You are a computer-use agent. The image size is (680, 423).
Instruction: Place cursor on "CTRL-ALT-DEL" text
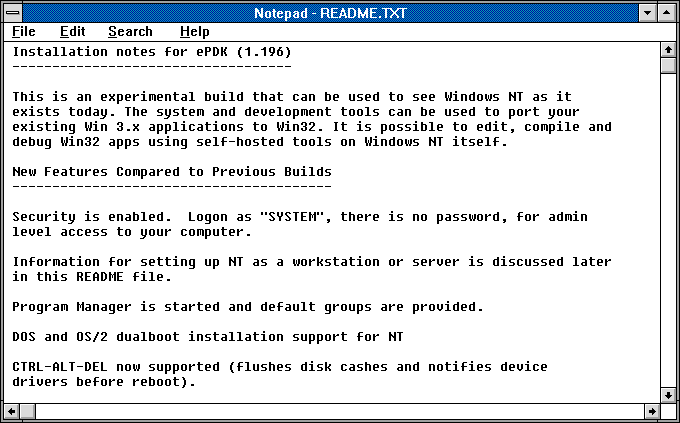(x=60, y=367)
